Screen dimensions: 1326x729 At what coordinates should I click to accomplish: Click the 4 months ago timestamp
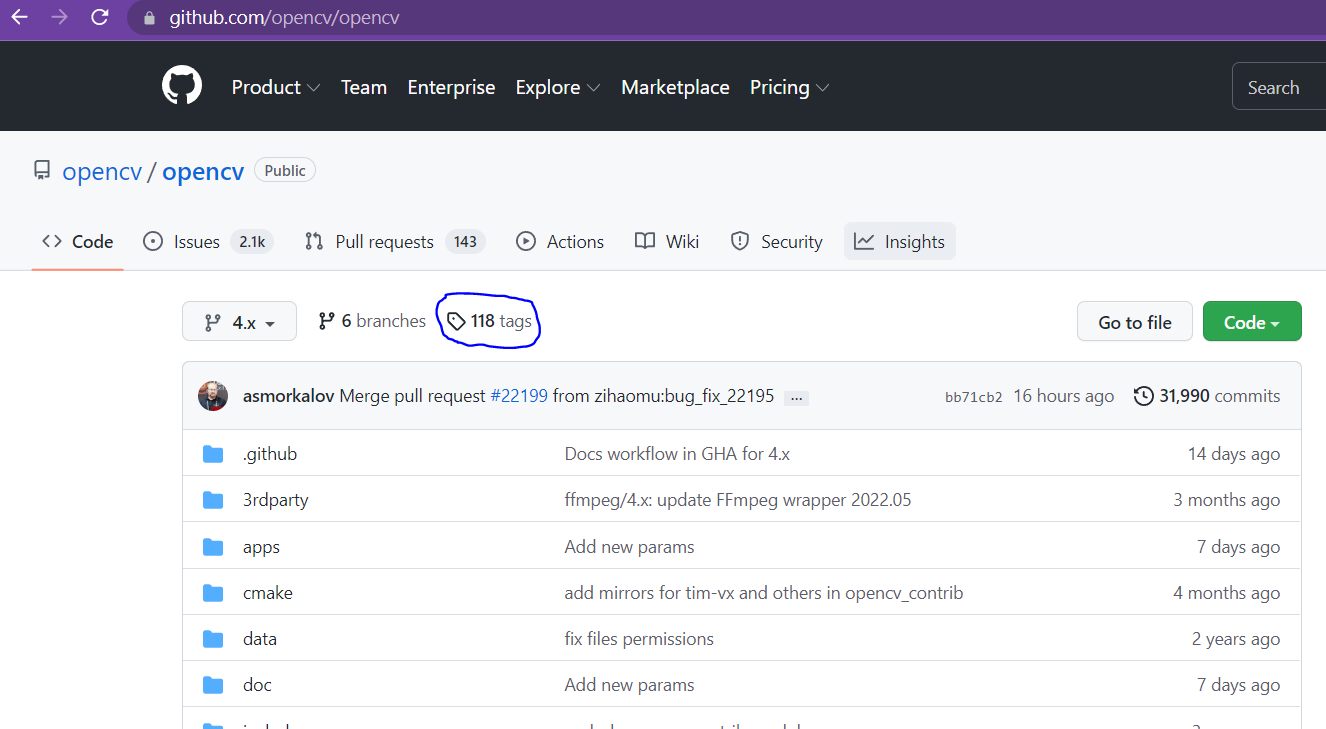[1227, 593]
